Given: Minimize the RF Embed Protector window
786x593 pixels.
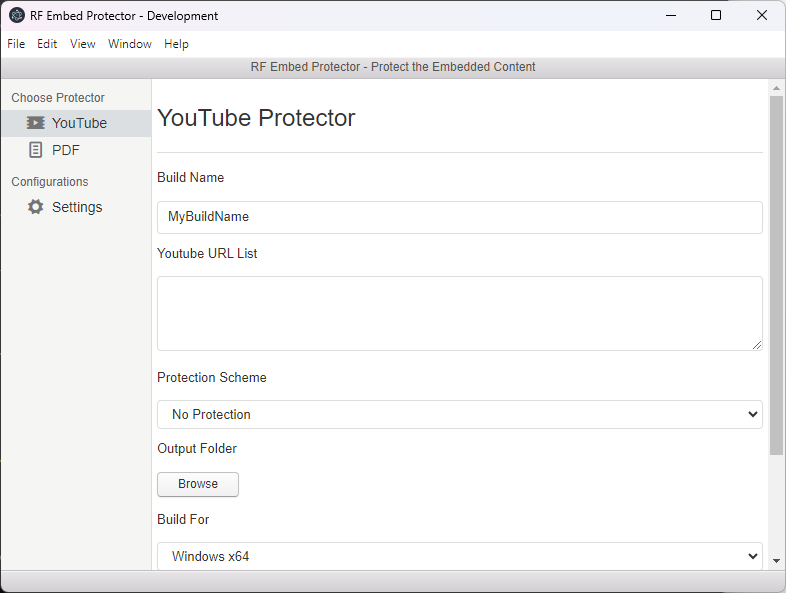Looking at the screenshot, I should tap(671, 16).
